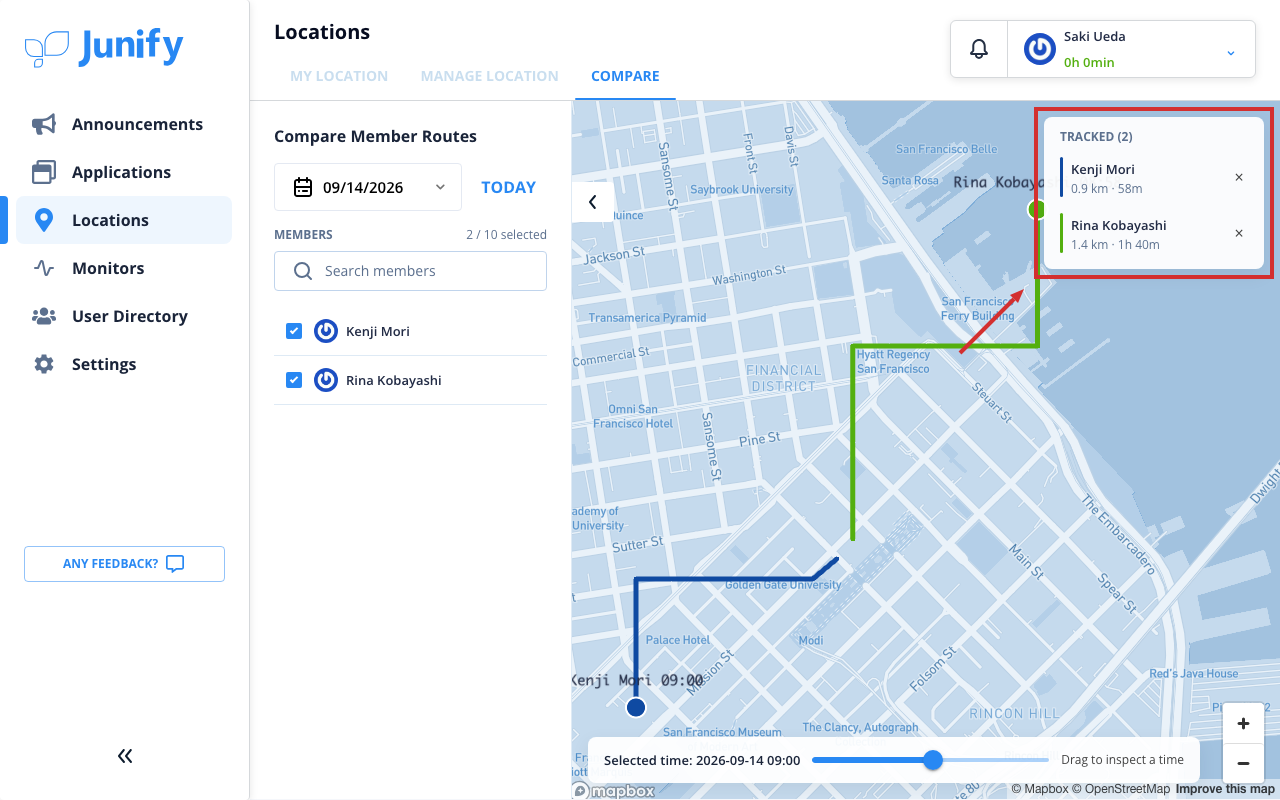Screen dimensions: 1280x800
Task: Zoom out on the map
Action: [x=1243, y=763]
